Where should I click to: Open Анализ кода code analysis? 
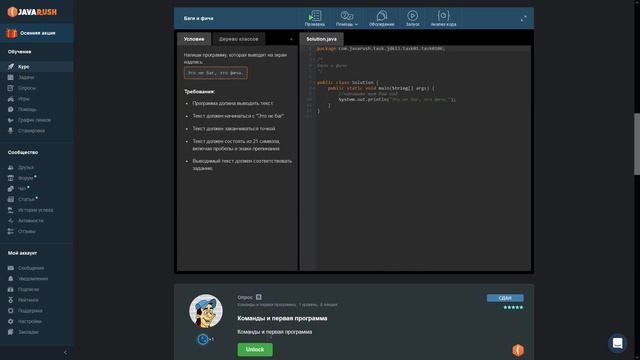[443, 18]
